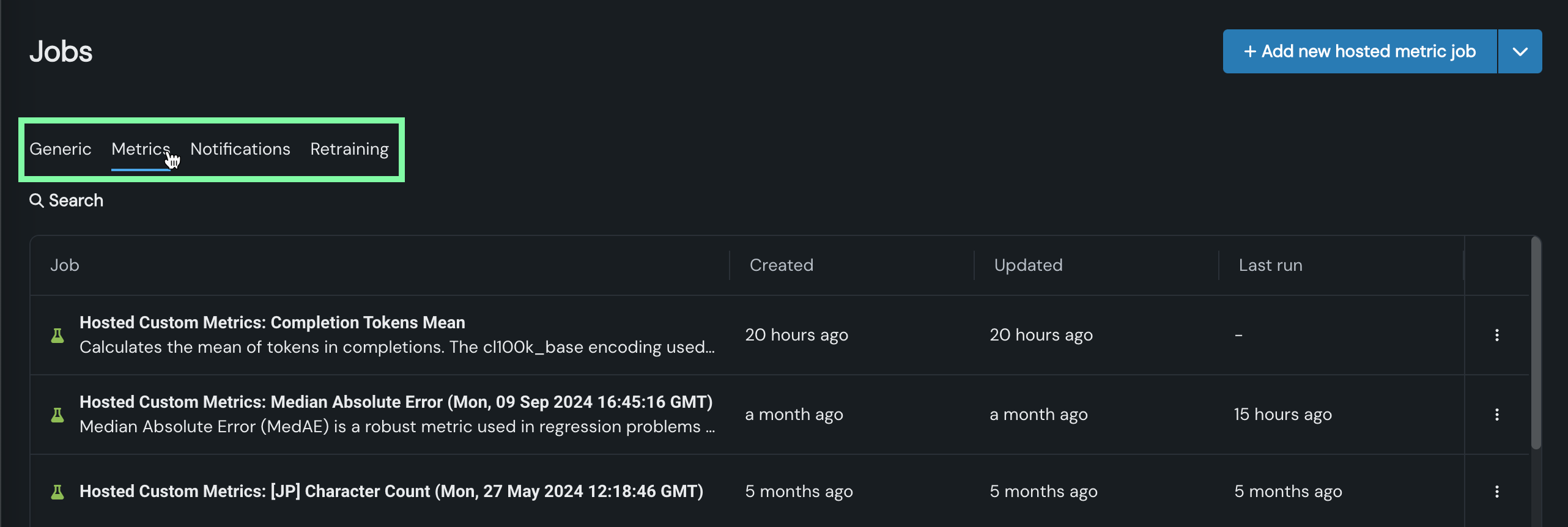
Task: Click flask icon beside [JP] Character Count job
Action: tap(57, 492)
